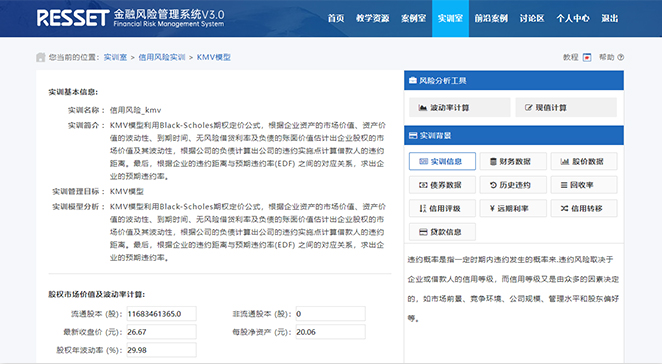This screenshot has width=662, height=364.
Task: Open the 债券数据 button
Action: [442, 185]
